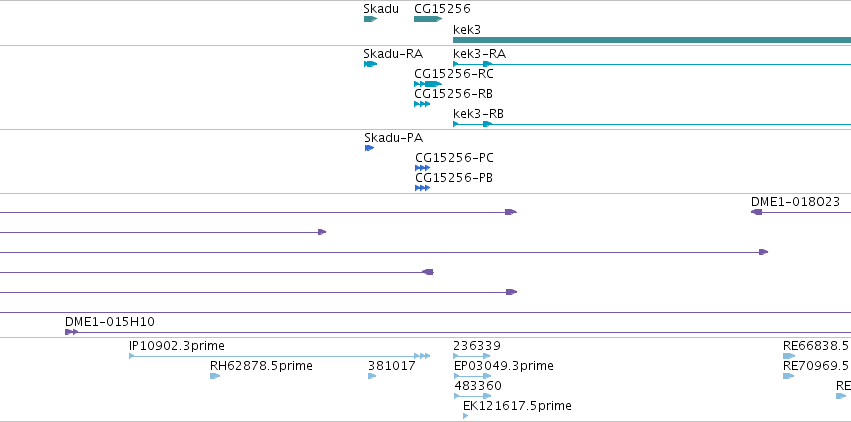
Task: Select the CG15256-RC transcript arrow
Action: 428,84
